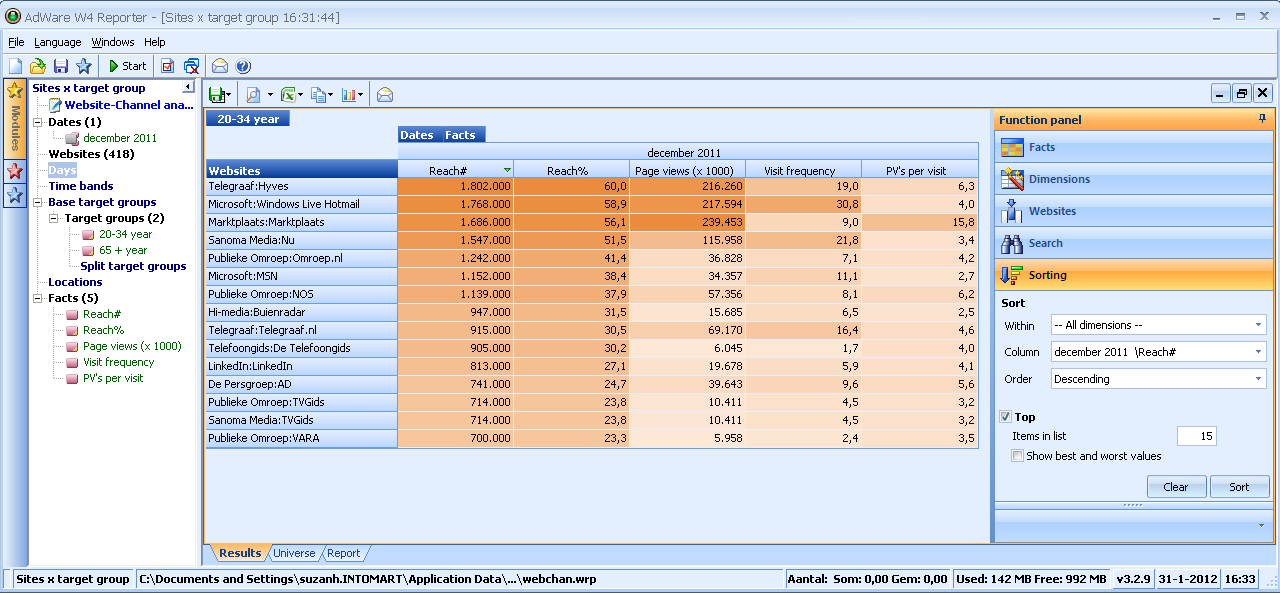Click the Items in list input field
The width and height of the screenshot is (1280, 593).
coord(1196,436)
